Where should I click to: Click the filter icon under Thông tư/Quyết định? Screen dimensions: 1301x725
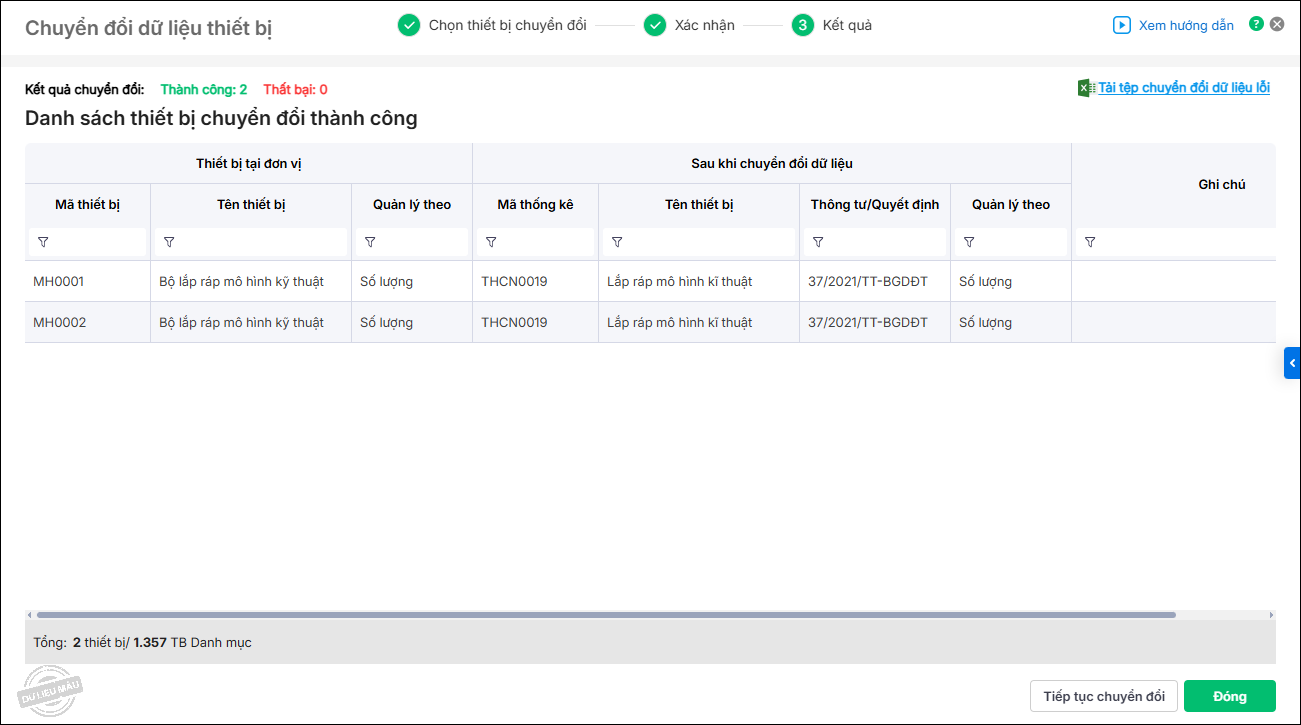coord(818,242)
